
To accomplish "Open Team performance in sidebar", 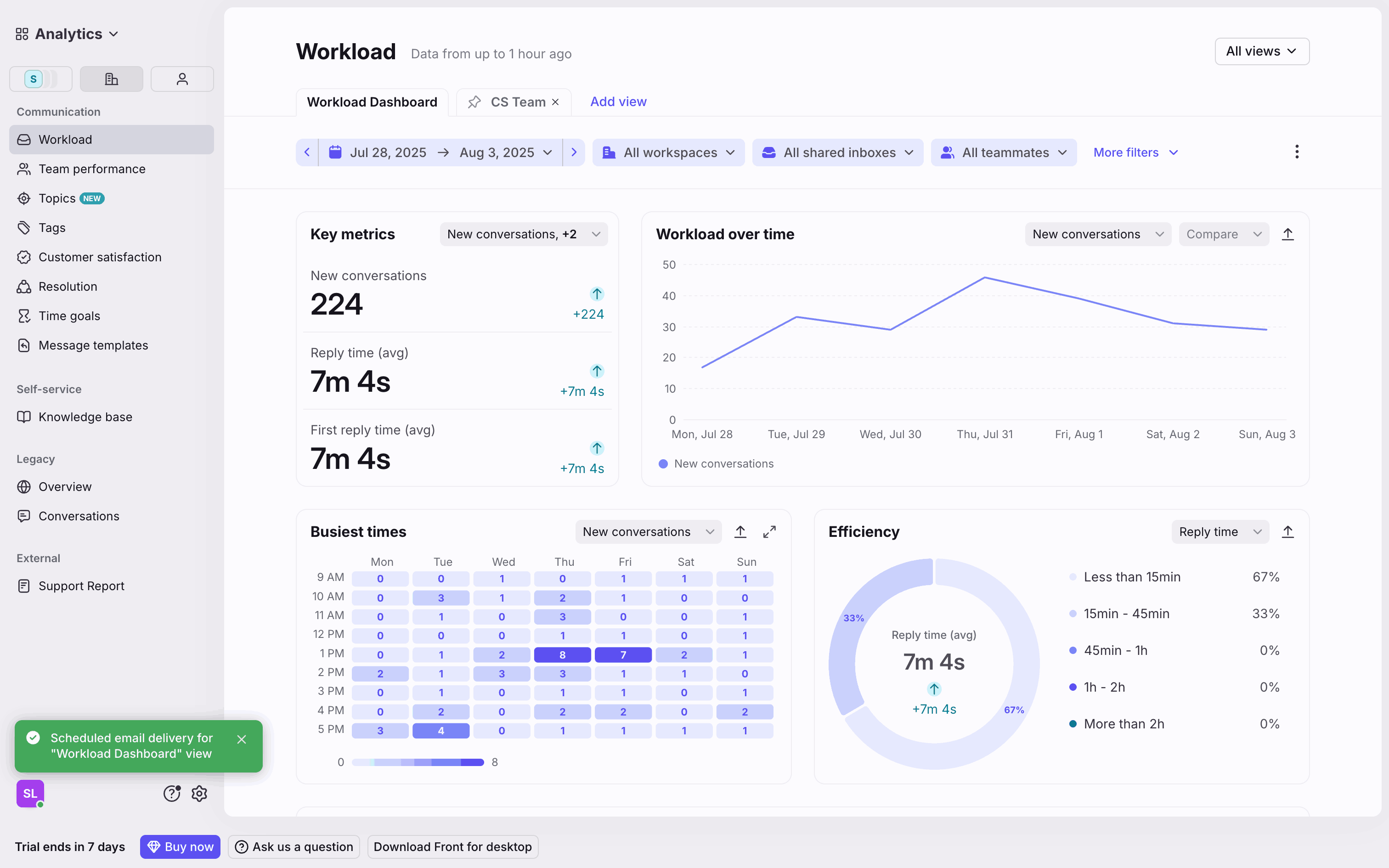I will click(92, 169).
